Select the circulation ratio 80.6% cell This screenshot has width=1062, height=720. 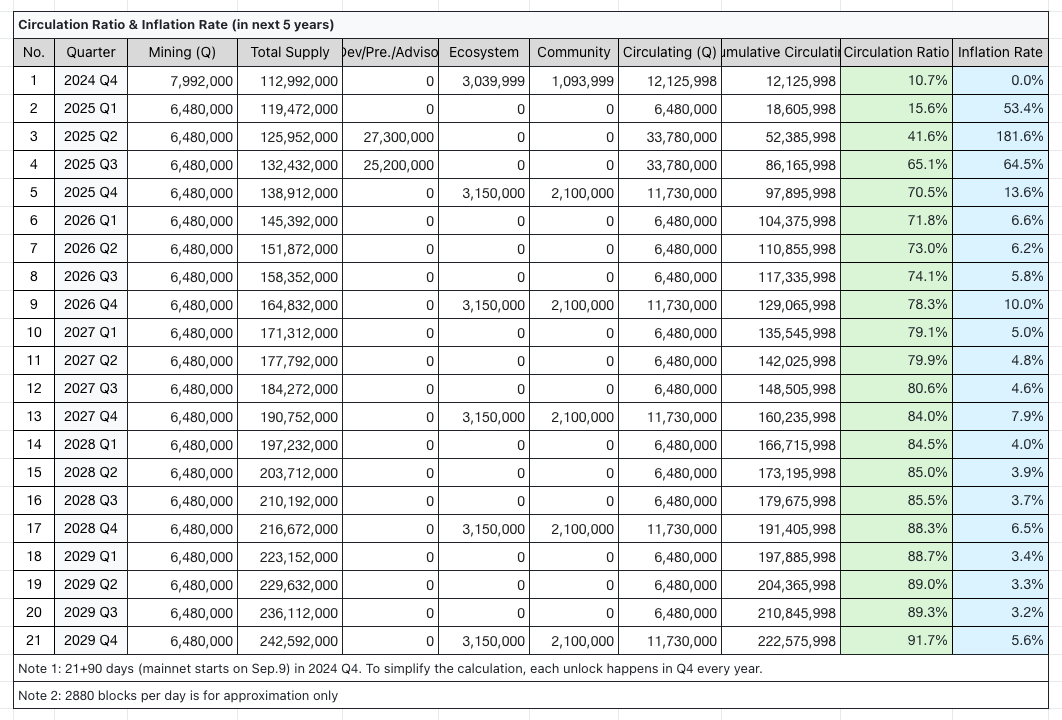(896, 389)
